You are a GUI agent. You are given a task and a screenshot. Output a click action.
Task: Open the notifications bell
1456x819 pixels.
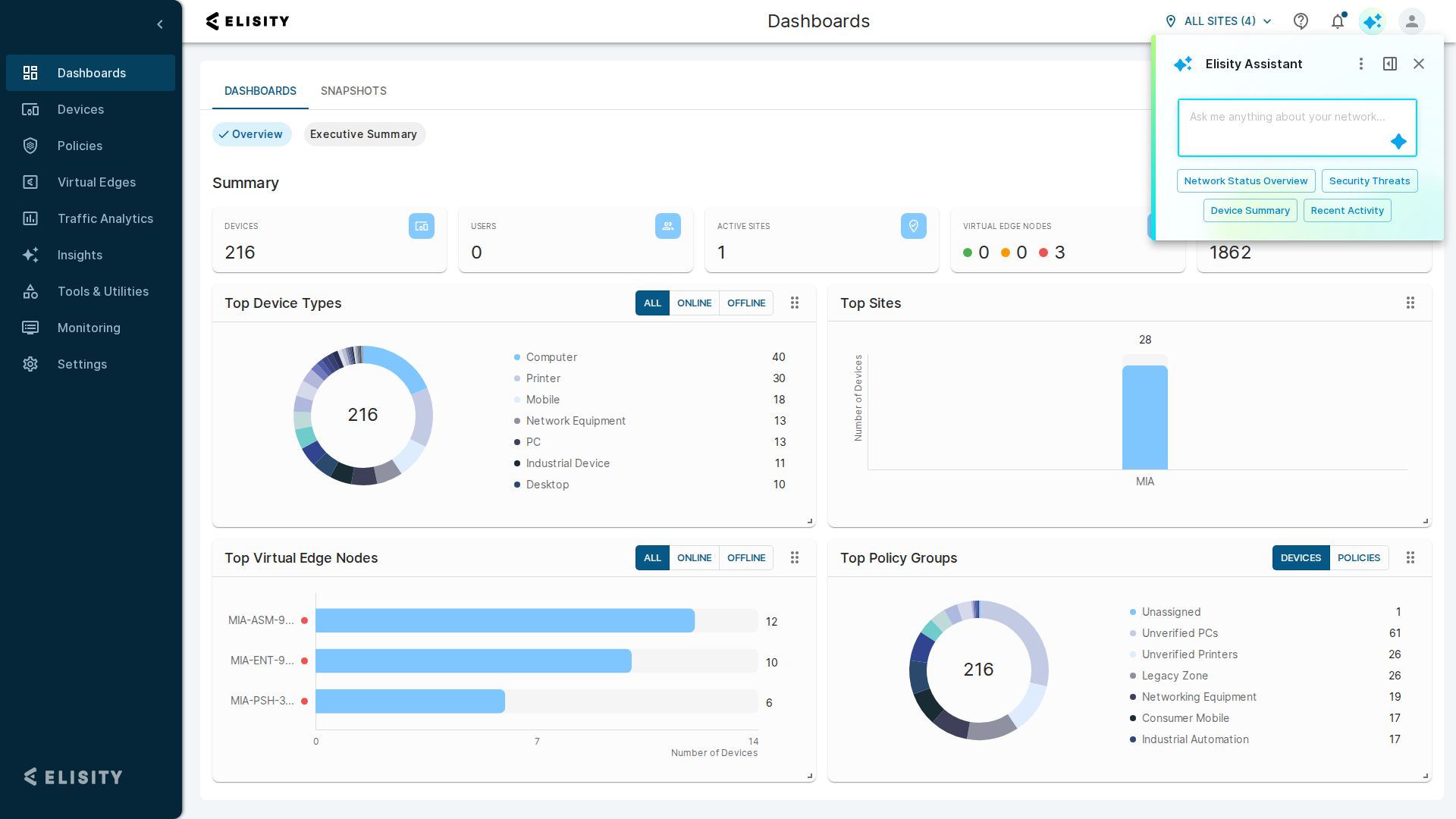coord(1338,21)
